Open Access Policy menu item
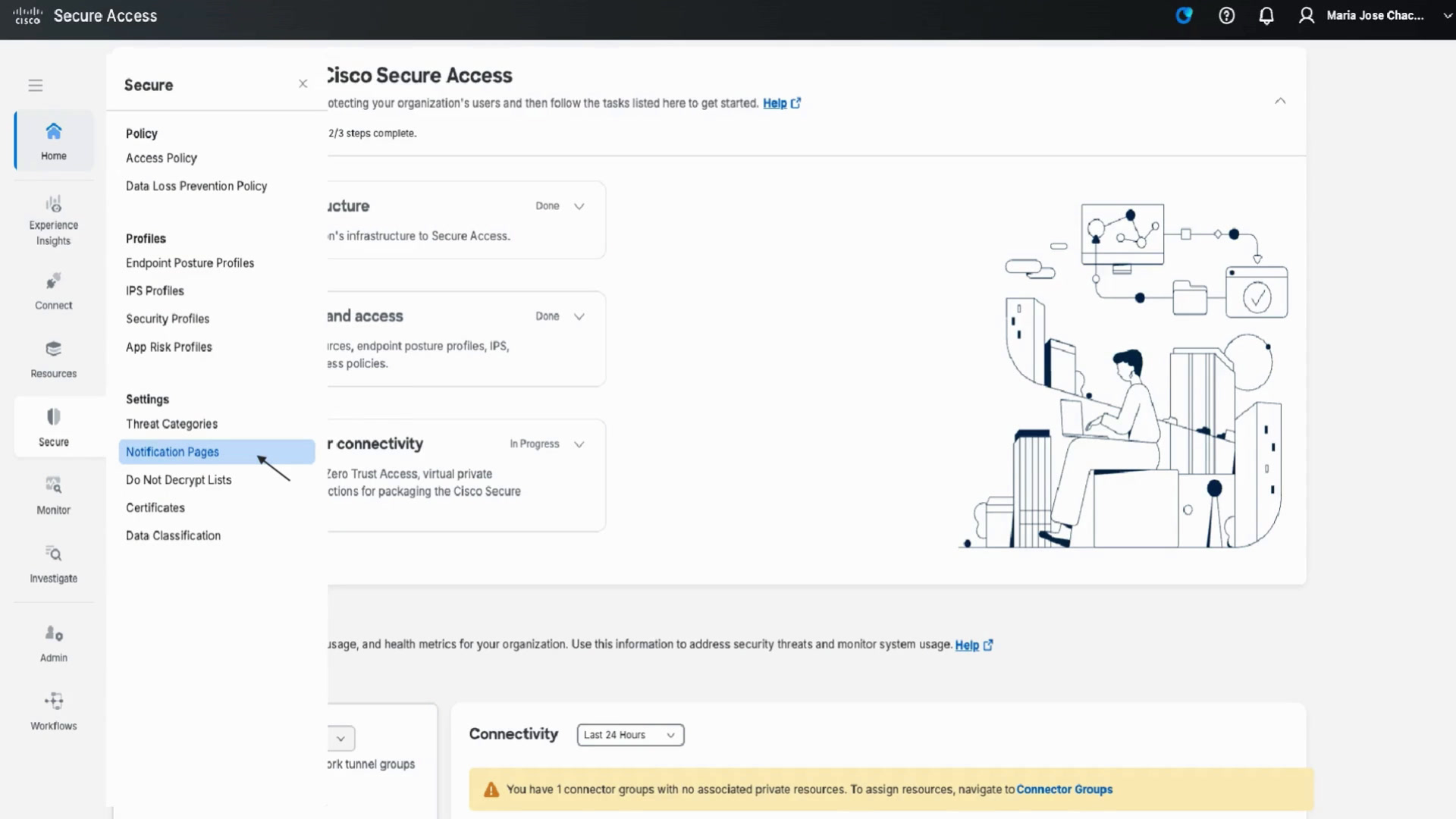1456x819 pixels. (162, 158)
